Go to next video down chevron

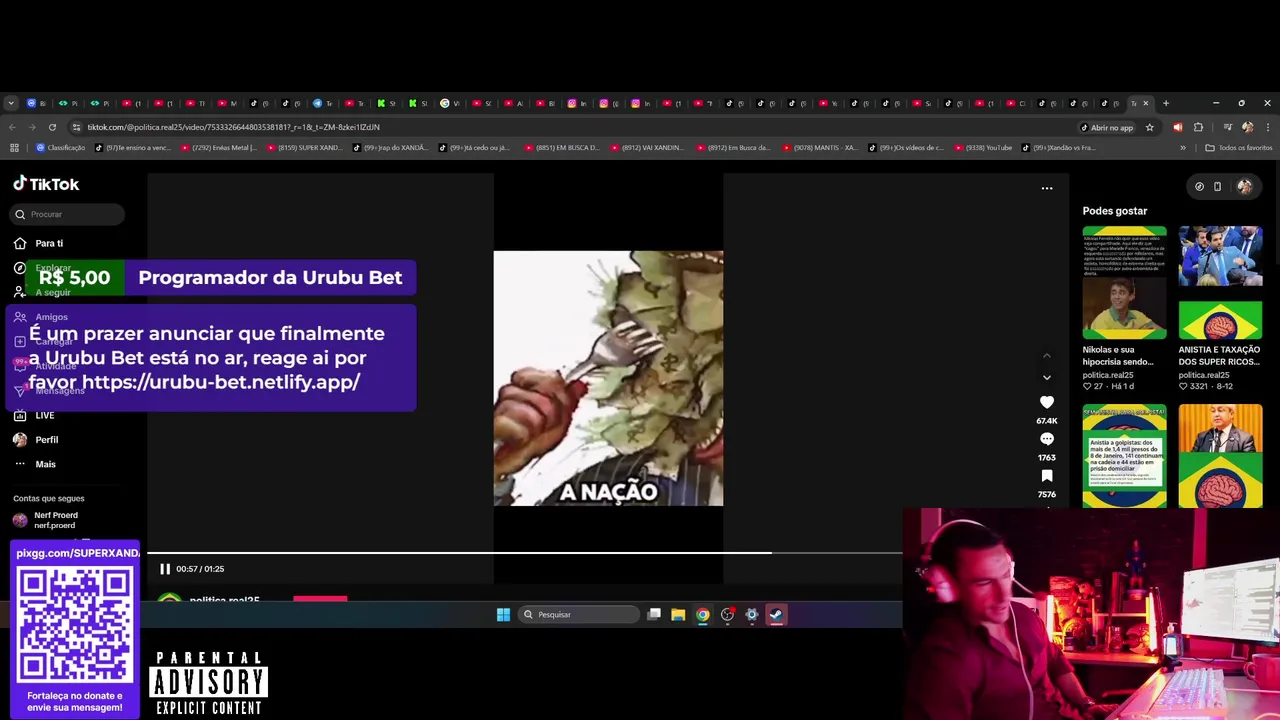tap(1047, 377)
